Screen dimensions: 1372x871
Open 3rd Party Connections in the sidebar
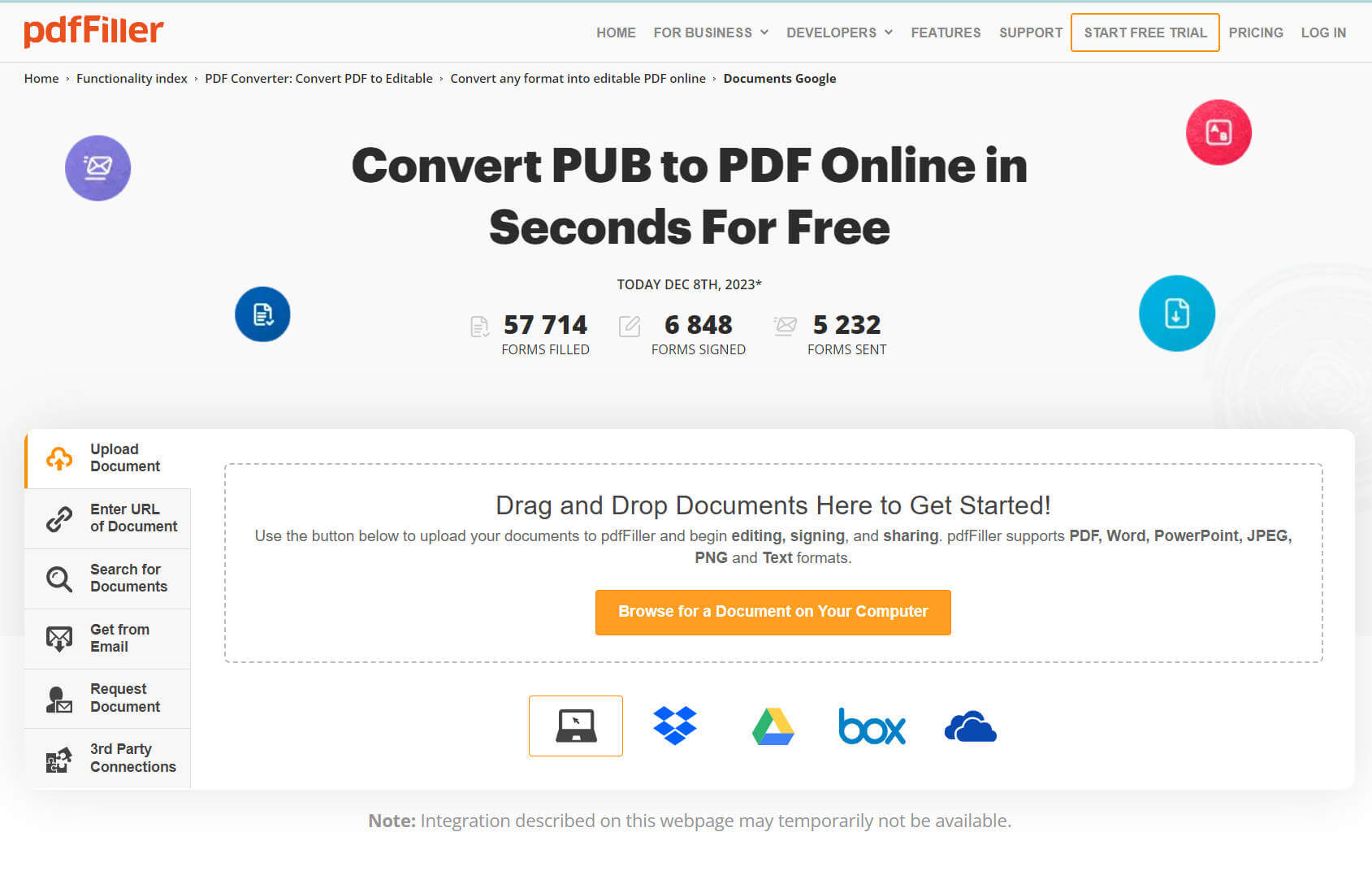click(107, 757)
